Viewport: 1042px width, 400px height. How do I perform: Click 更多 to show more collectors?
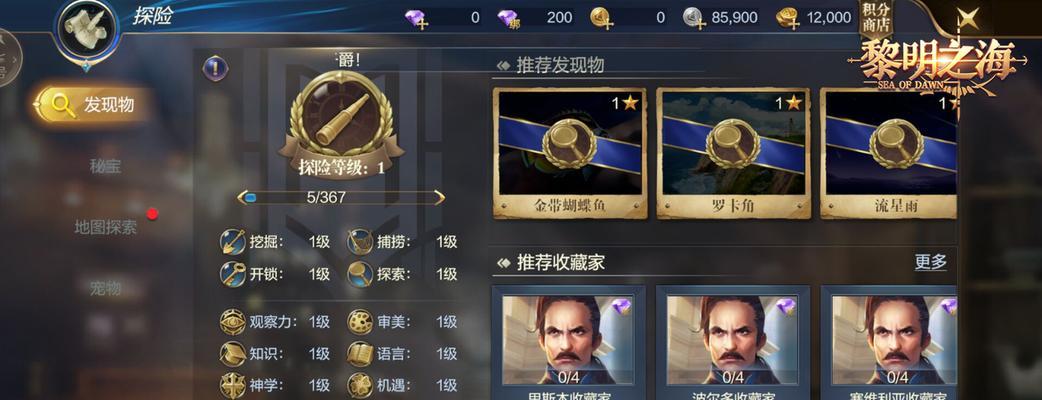pyautogui.click(x=930, y=262)
